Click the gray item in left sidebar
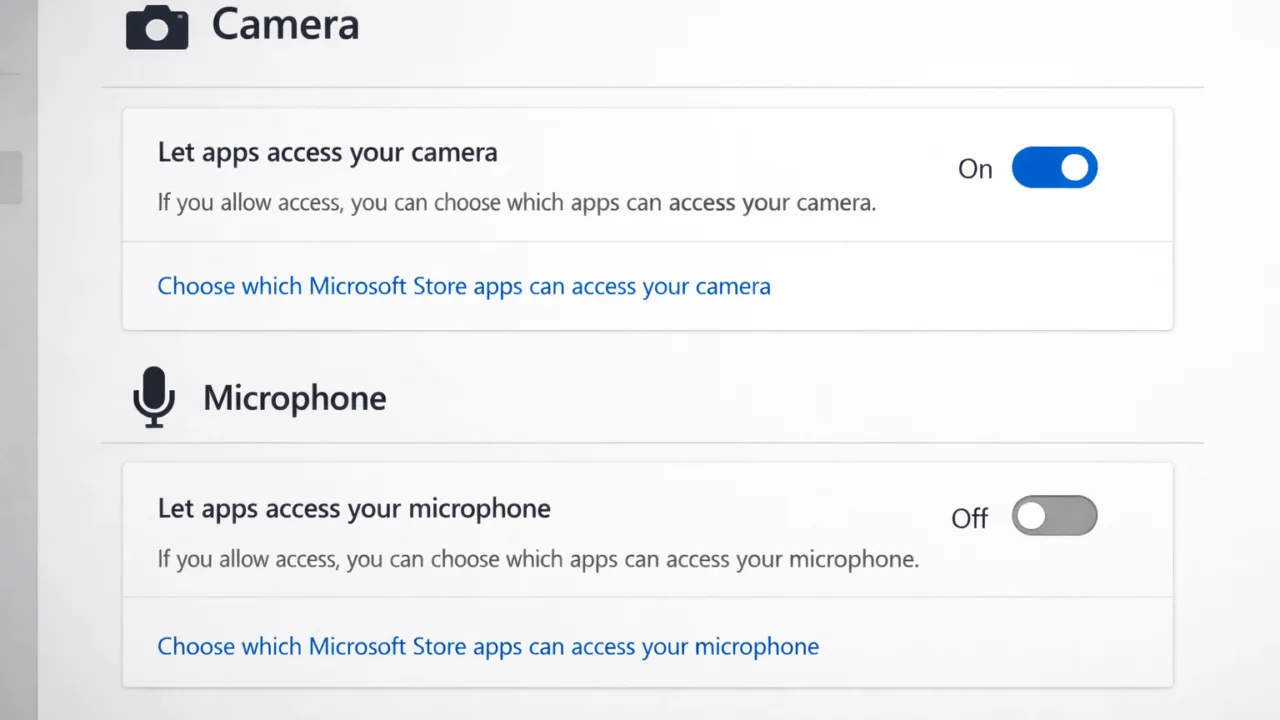Viewport: 1280px width, 720px height. (x=10, y=177)
